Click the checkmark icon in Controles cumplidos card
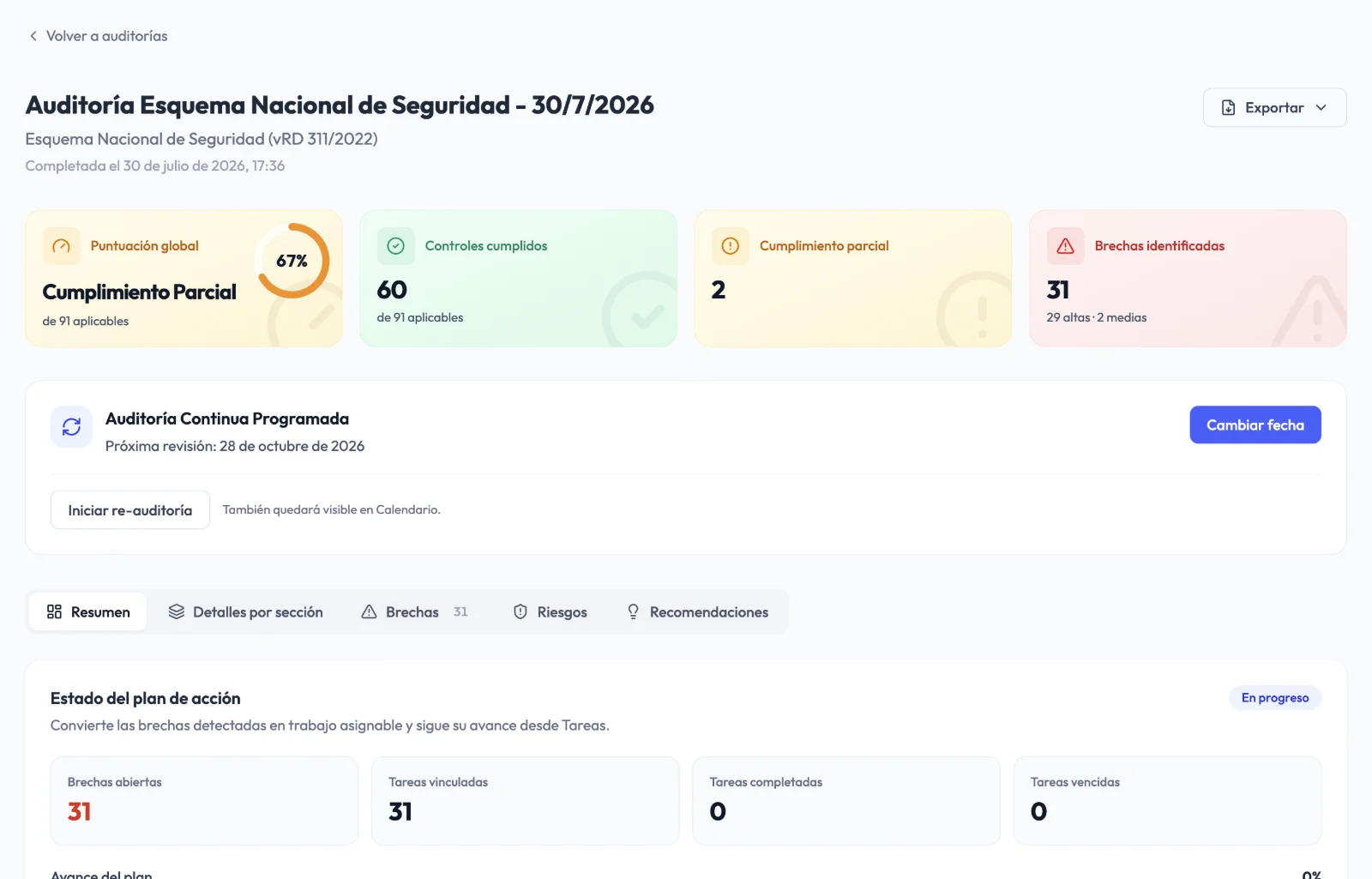This screenshot has width=1372, height=879. coord(395,246)
